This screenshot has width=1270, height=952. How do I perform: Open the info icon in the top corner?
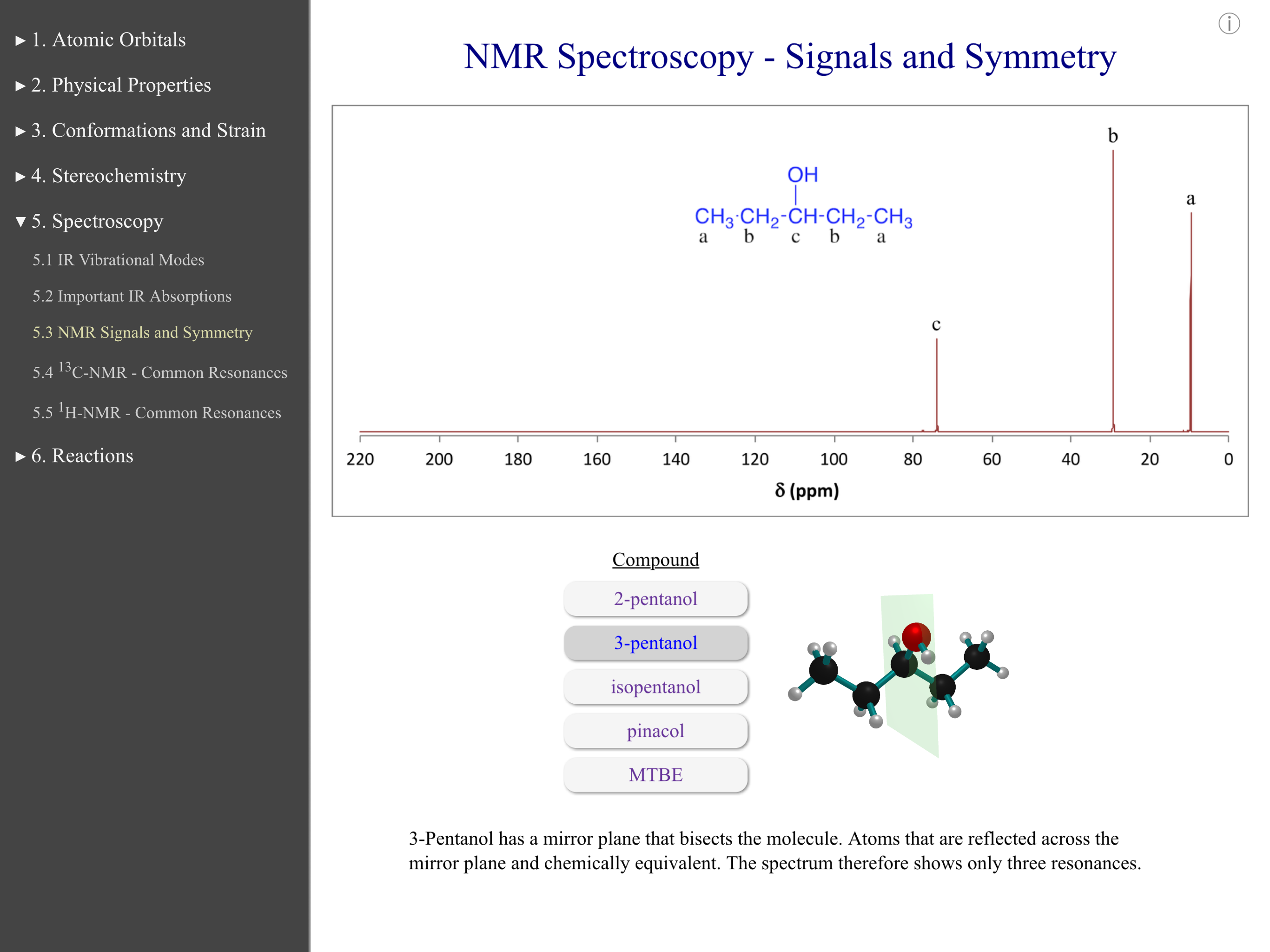pos(1229,24)
